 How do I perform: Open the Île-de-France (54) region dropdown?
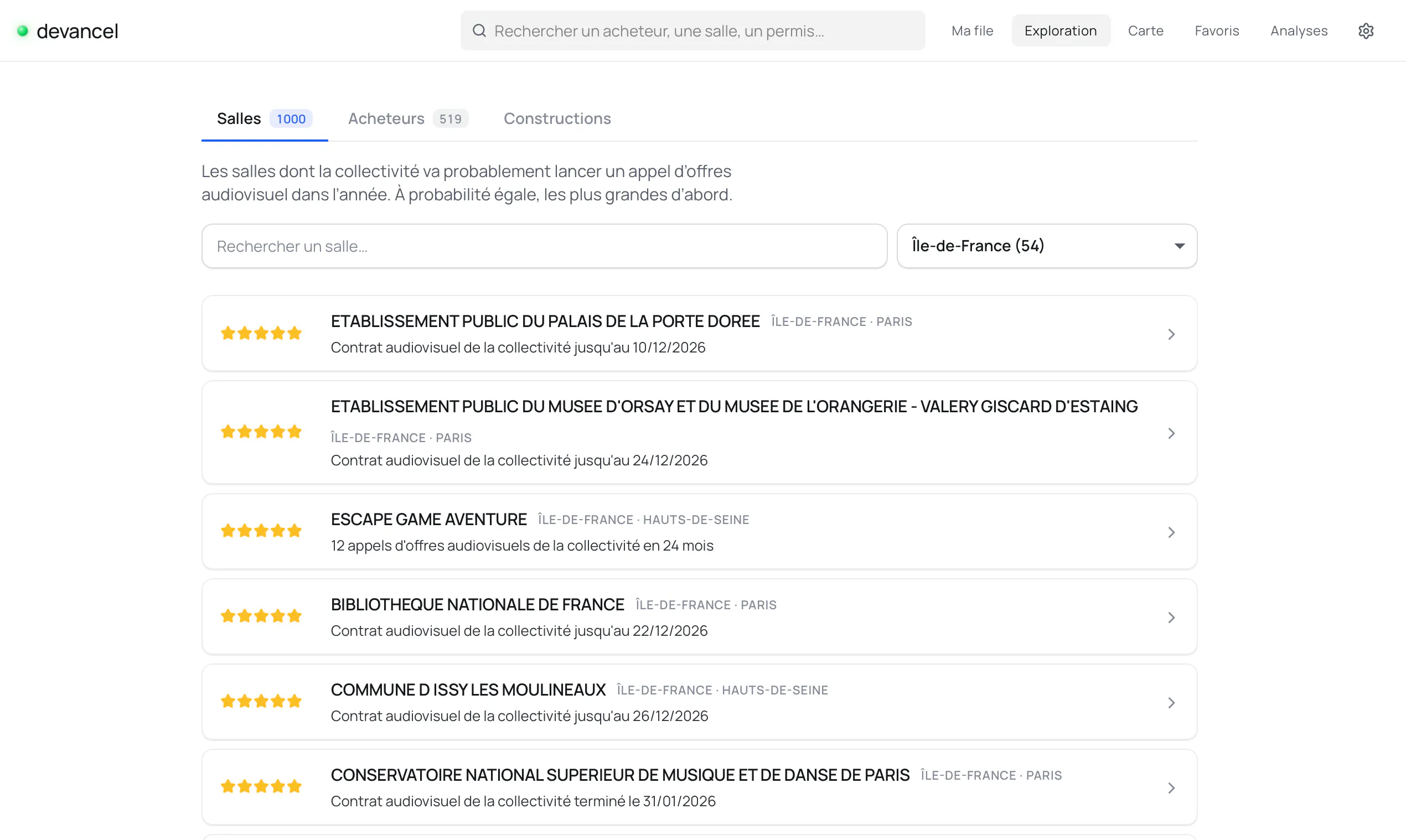[x=1047, y=246]
